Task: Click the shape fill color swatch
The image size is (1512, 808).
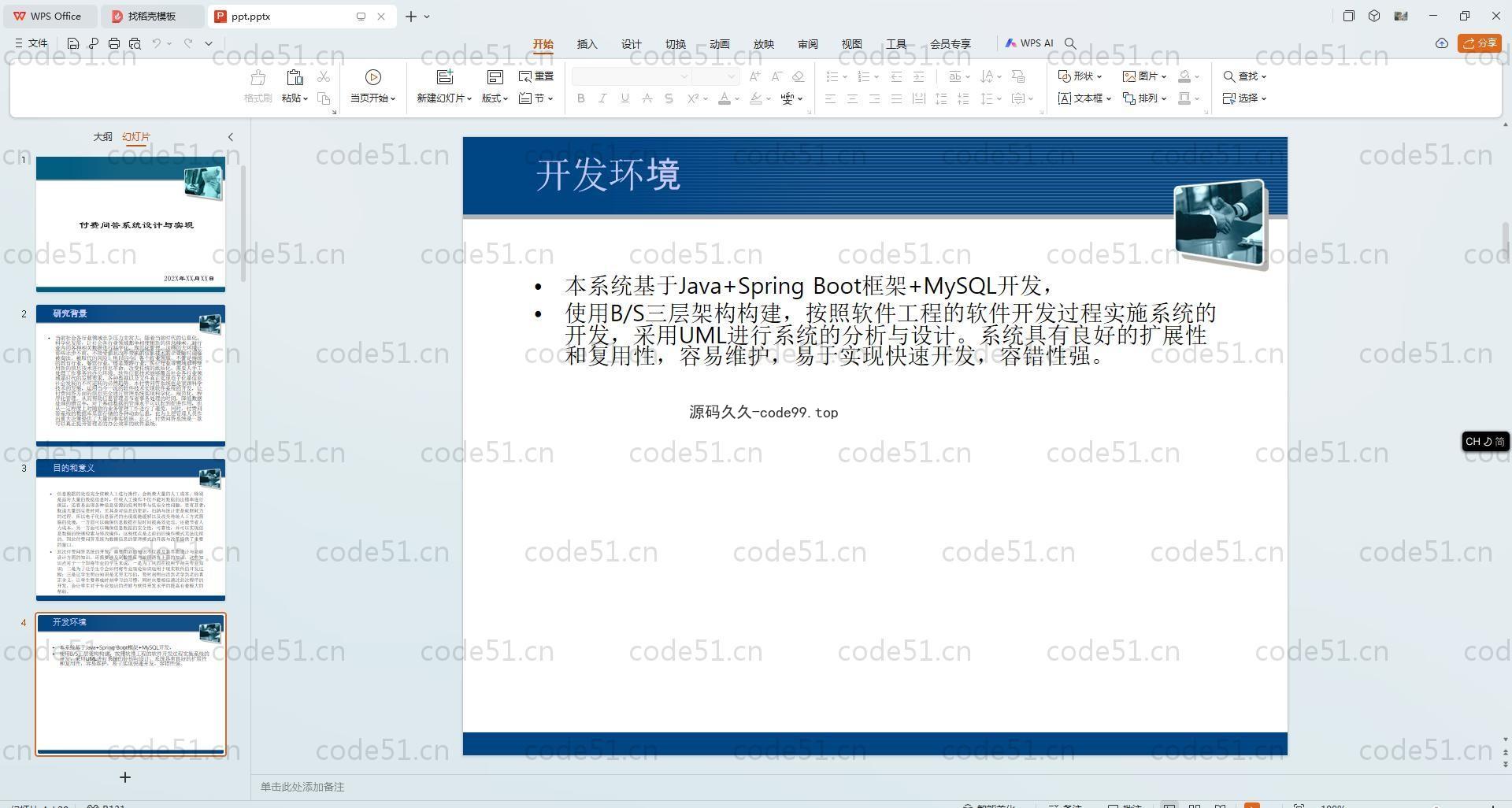Action: [1184, 76]
